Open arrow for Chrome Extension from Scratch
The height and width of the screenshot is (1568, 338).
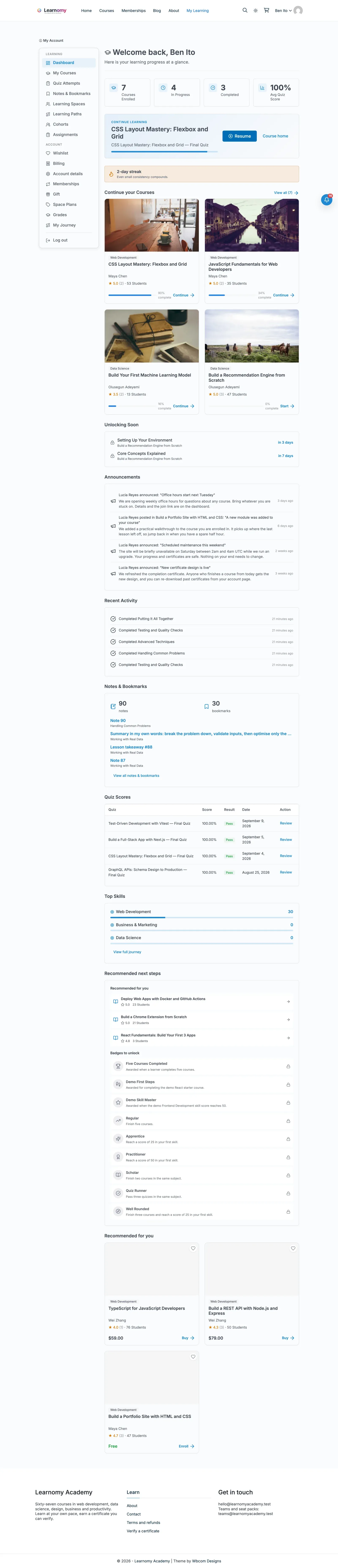point(288,1020)
